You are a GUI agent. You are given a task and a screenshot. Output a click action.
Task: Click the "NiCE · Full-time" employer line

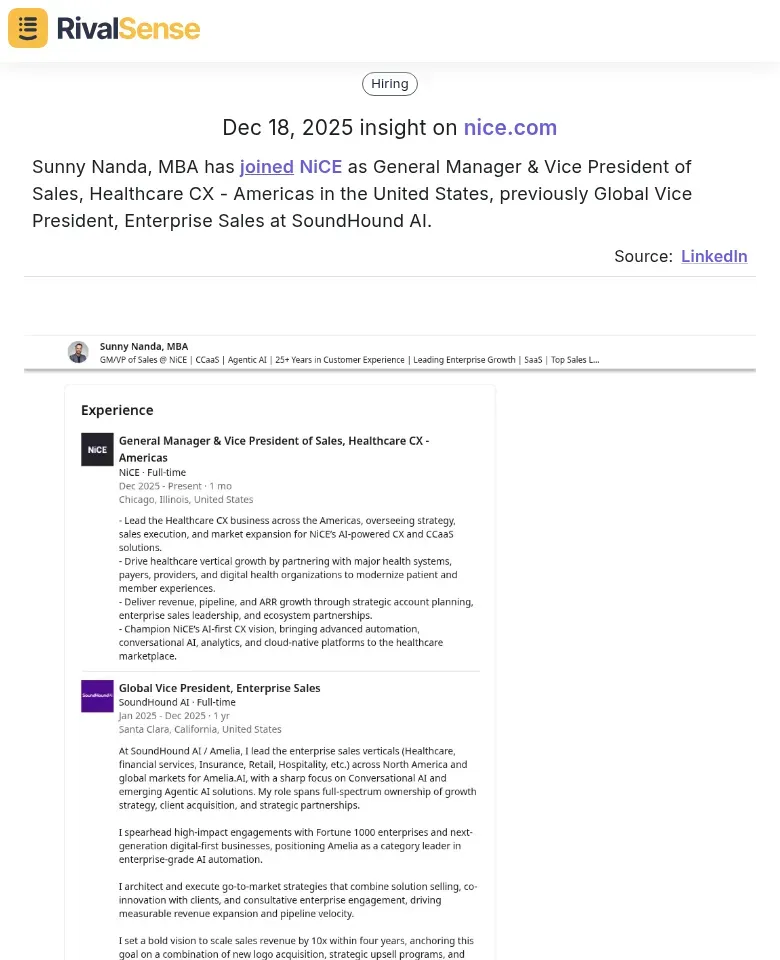(152, 472)
